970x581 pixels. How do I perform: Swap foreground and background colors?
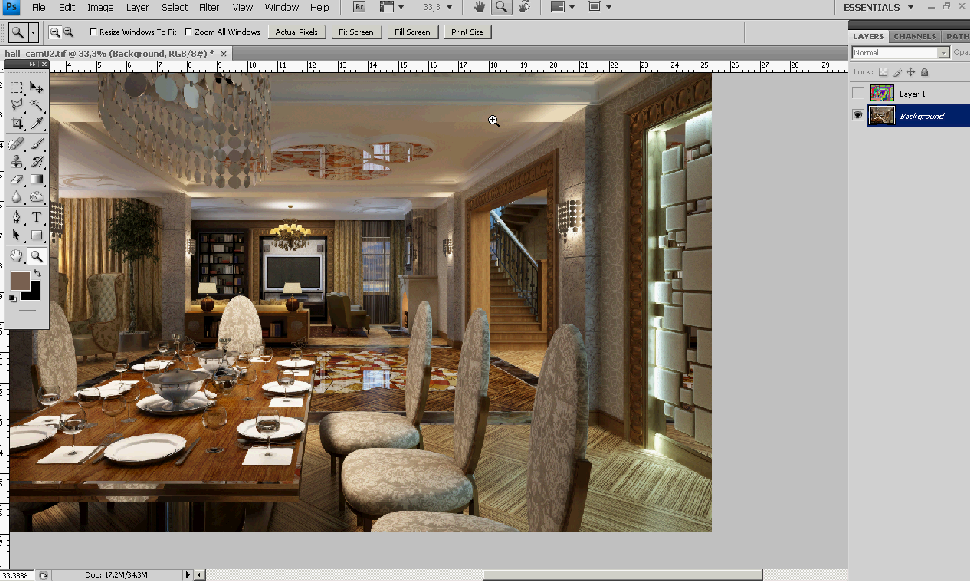coord(37,273)
